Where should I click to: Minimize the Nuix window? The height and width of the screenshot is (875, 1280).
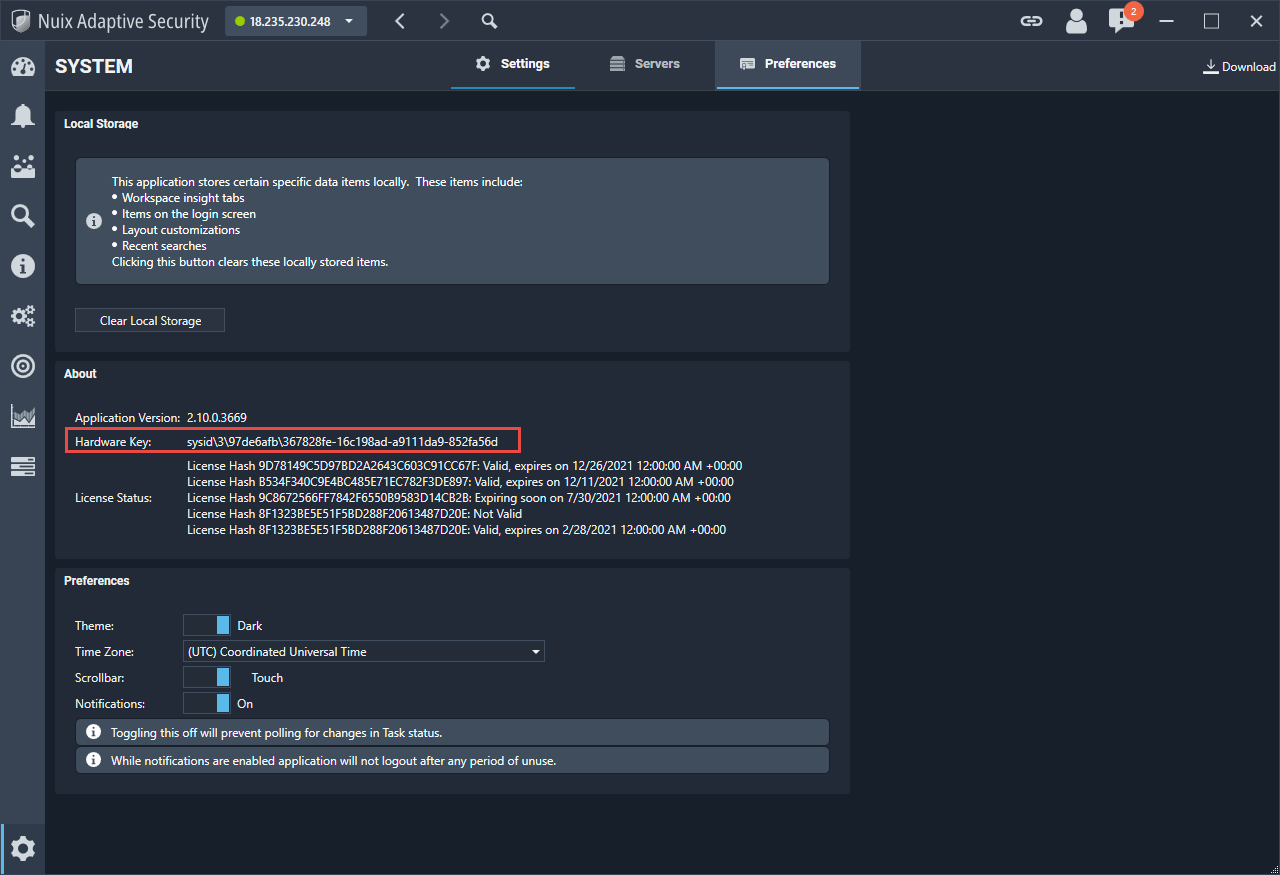(1166, 21)
